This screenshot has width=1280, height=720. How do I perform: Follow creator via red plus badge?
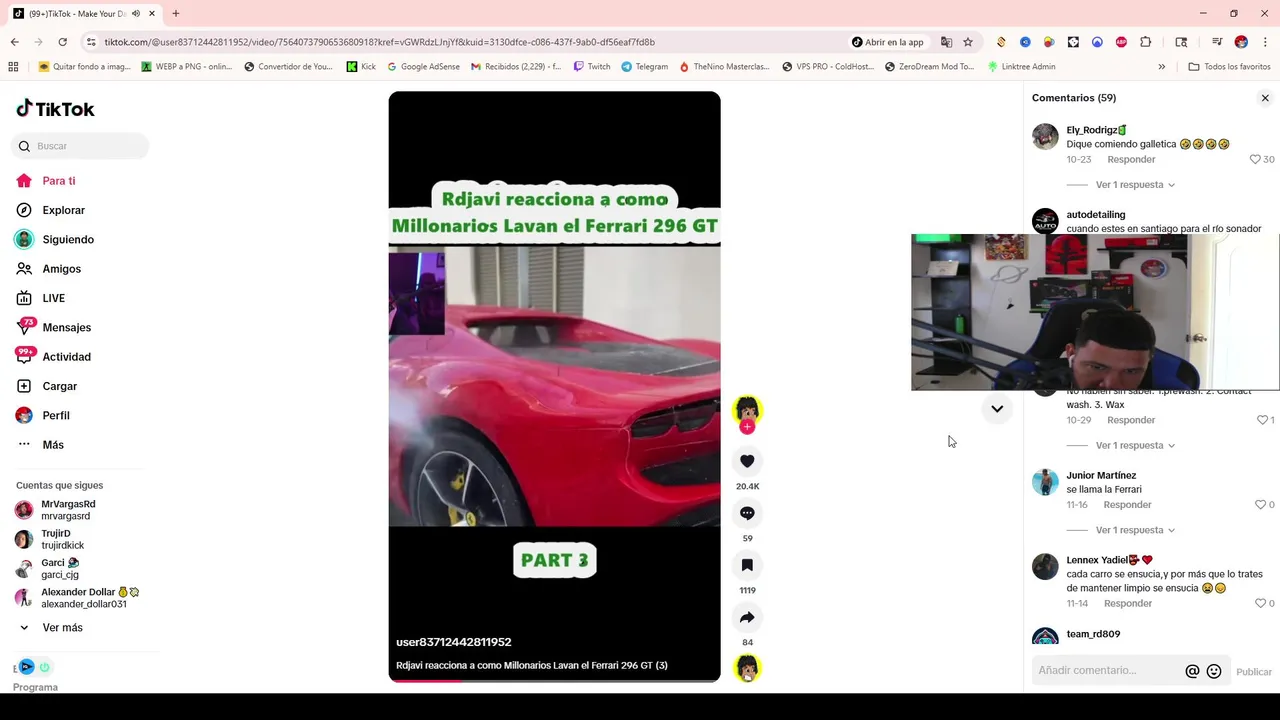click(747, 427)
